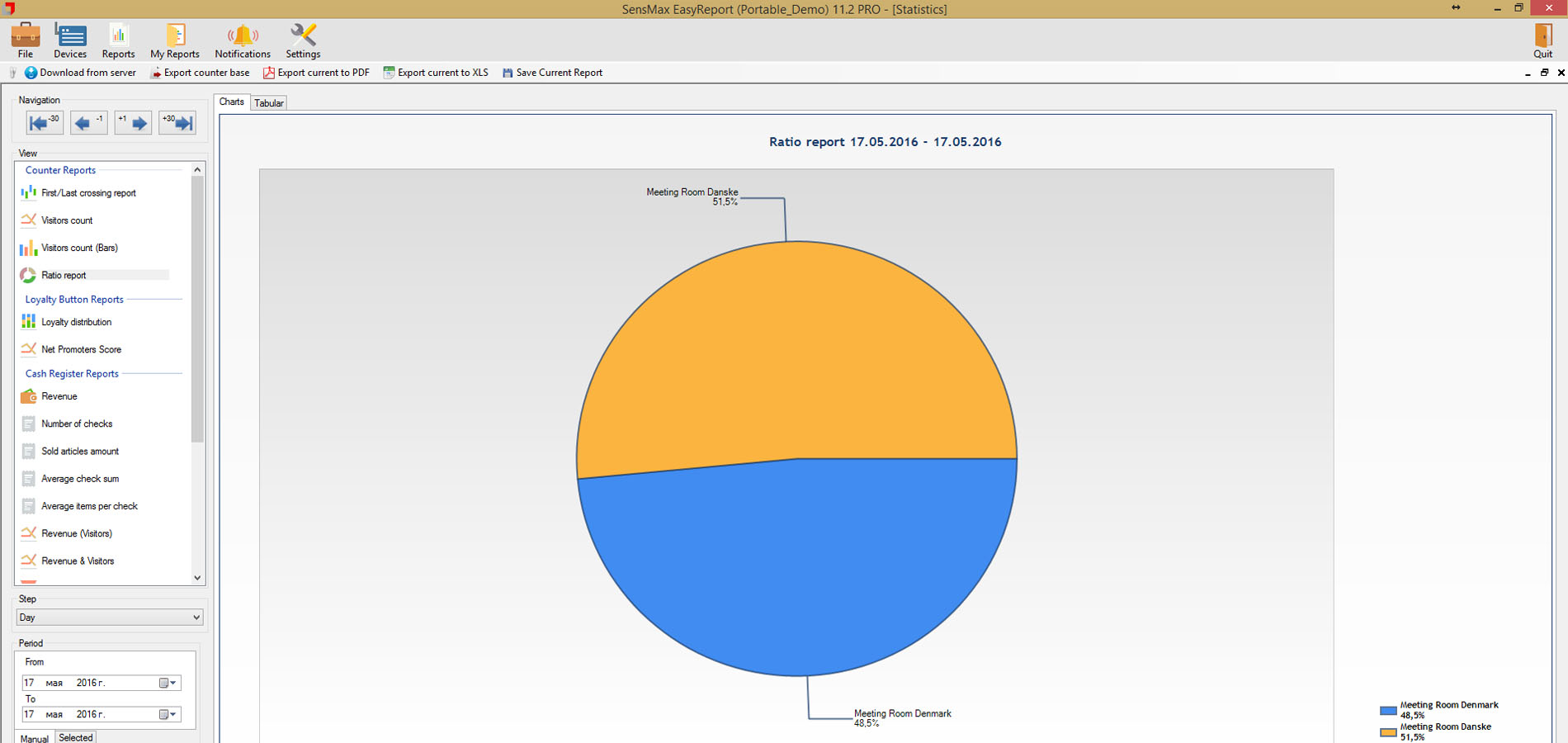Open the From date calendar dropdown
This screenshot has width=1568, height=743.
168,683
